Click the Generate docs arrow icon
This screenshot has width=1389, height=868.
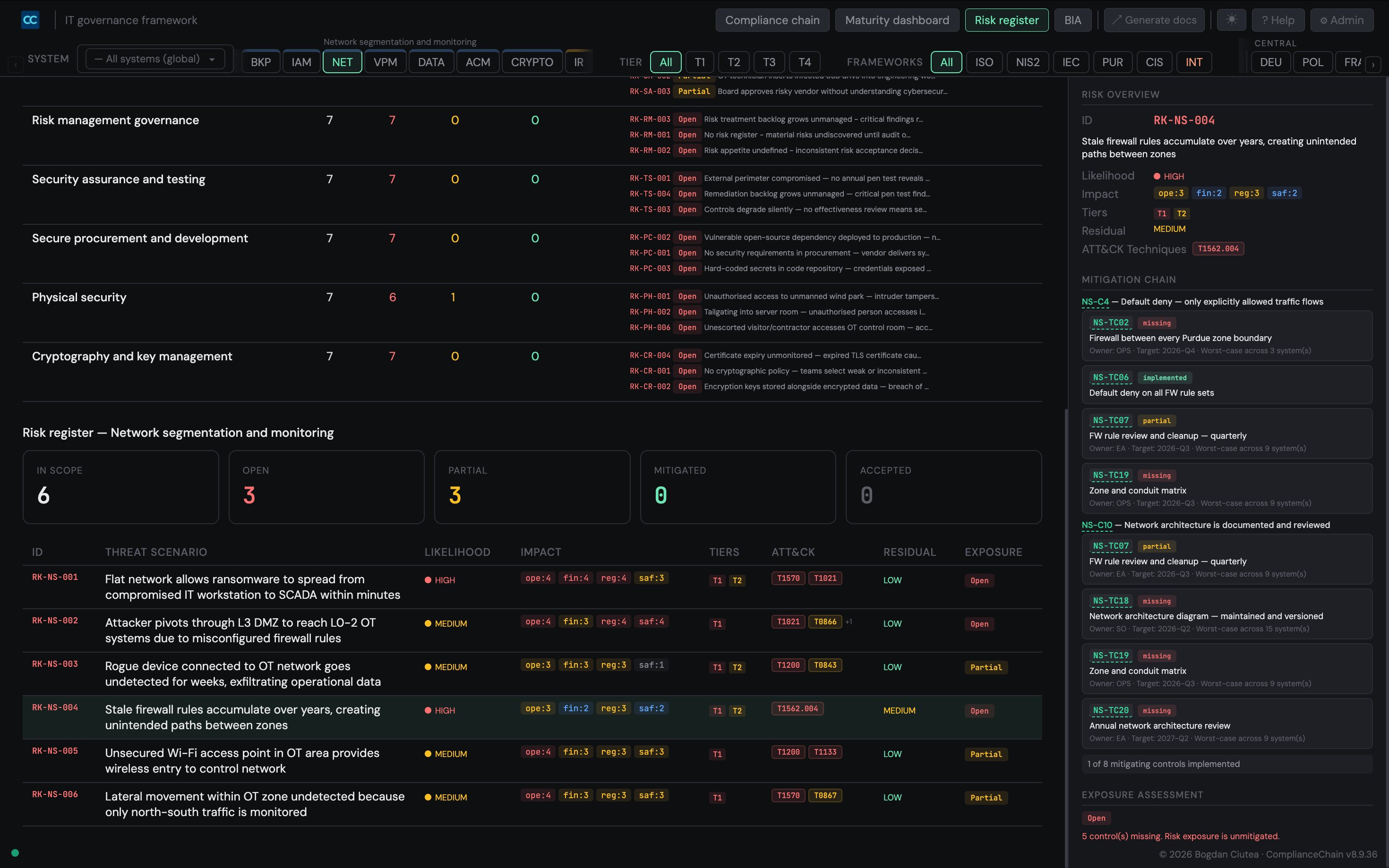click(1116, 19)
